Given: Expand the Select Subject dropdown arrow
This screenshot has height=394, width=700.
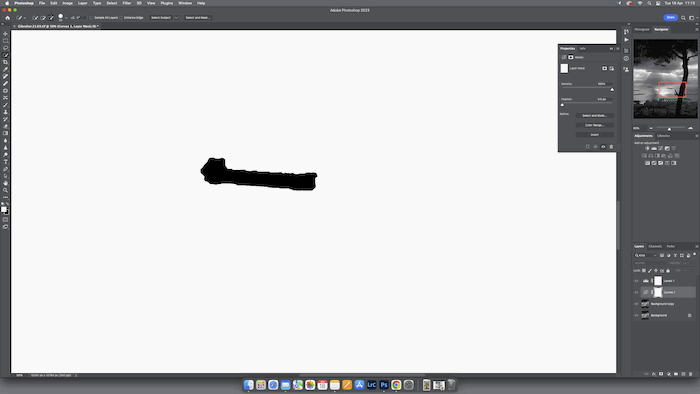Looking at the screenshot, I should [176, 18].
